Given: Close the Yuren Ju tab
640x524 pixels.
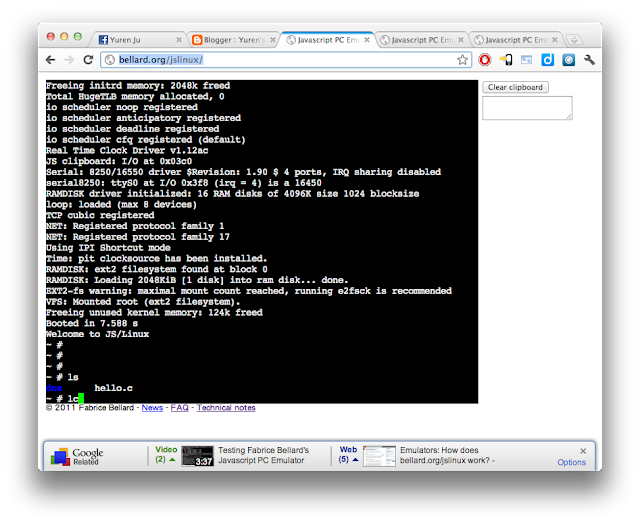Looking at the screenshot, I should click(x=178, y=40).
